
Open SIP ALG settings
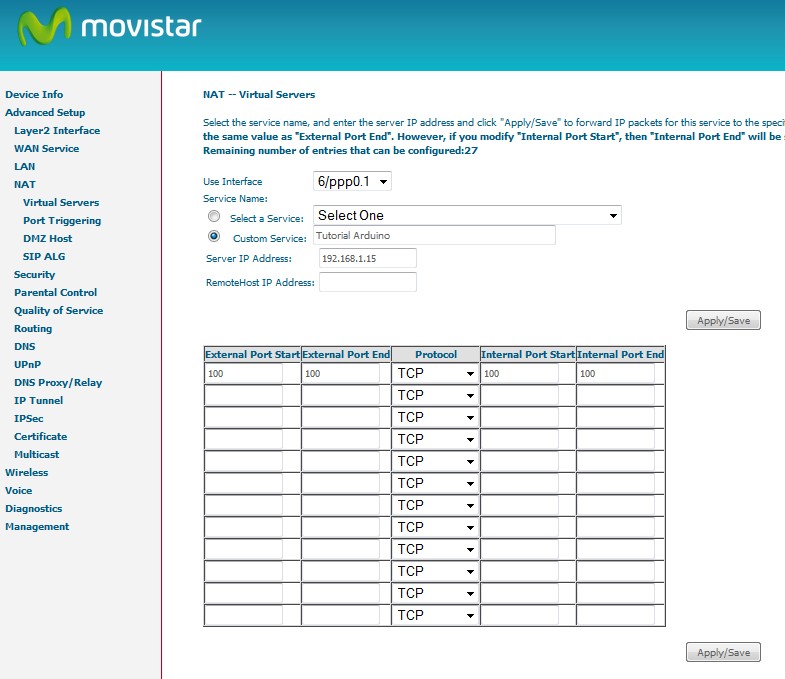click(x=44, y=257)
